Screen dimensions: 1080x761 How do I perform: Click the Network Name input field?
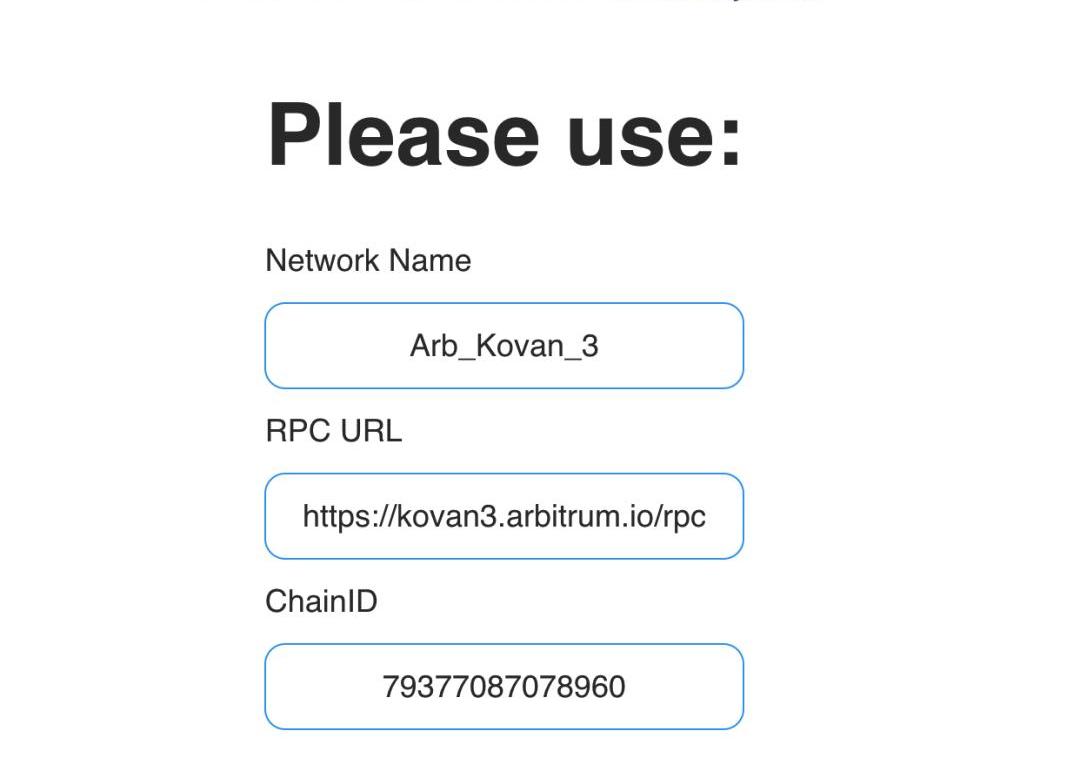[504, 346]
